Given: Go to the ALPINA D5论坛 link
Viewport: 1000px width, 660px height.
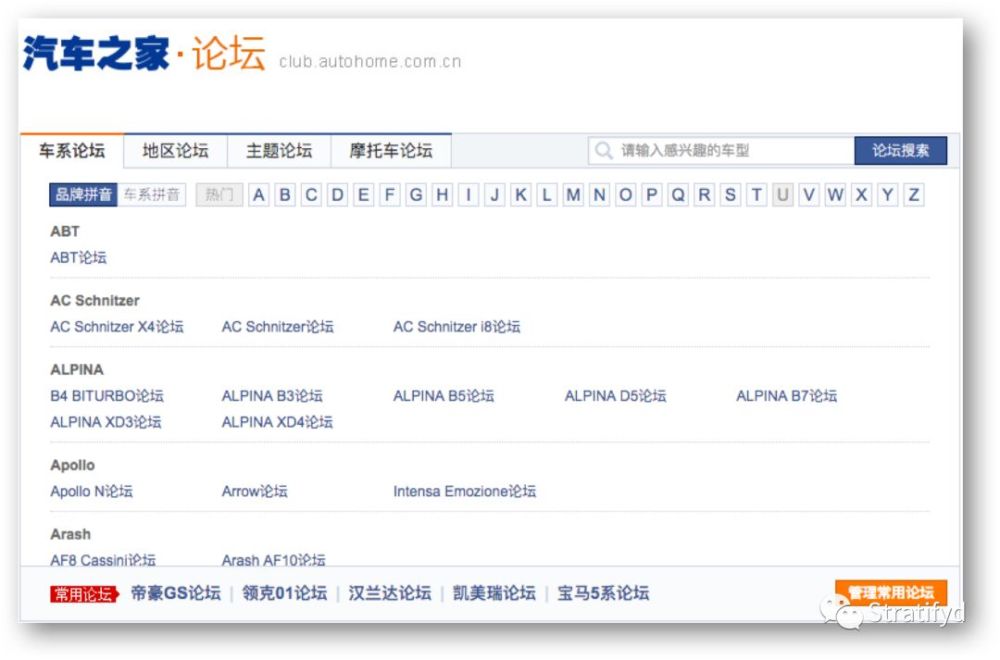Looking at the screenshot, I should pos(615,396).
